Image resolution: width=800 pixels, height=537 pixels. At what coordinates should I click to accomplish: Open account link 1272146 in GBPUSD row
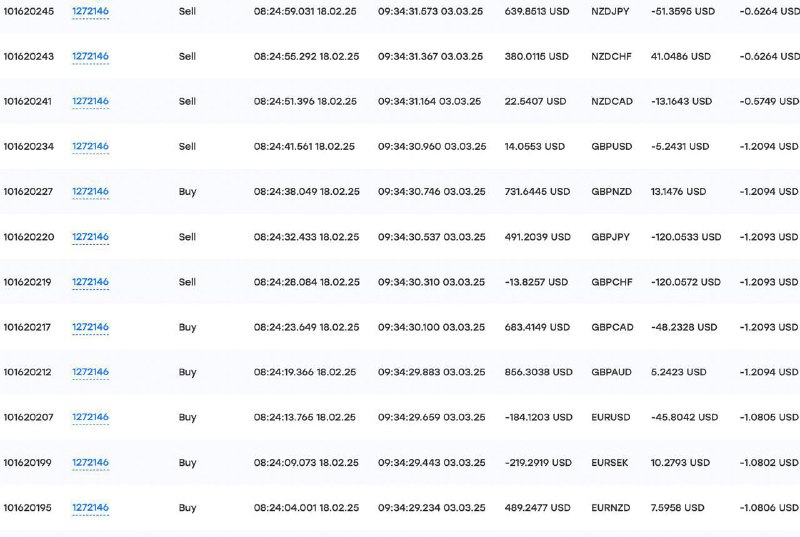coord(90,146)
